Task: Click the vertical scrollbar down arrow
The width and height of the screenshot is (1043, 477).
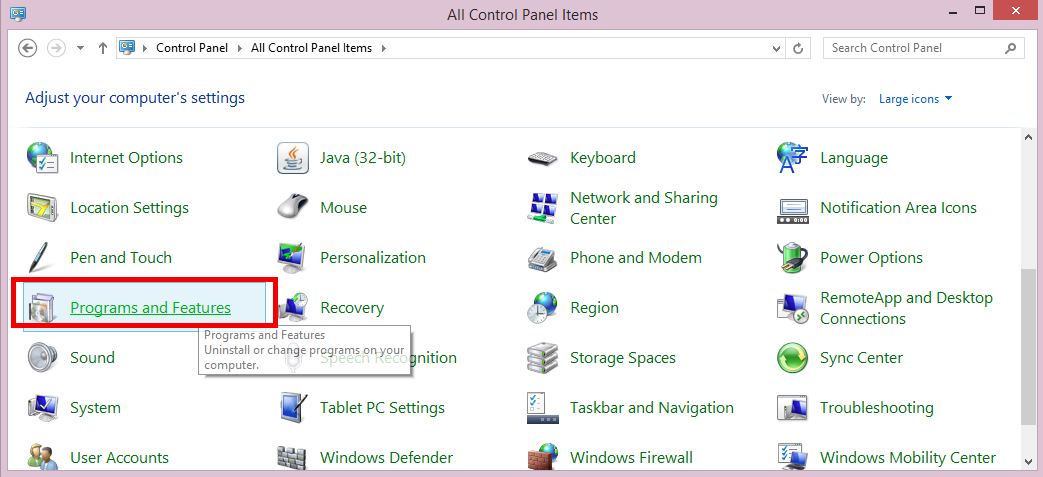Action: 1028,462
